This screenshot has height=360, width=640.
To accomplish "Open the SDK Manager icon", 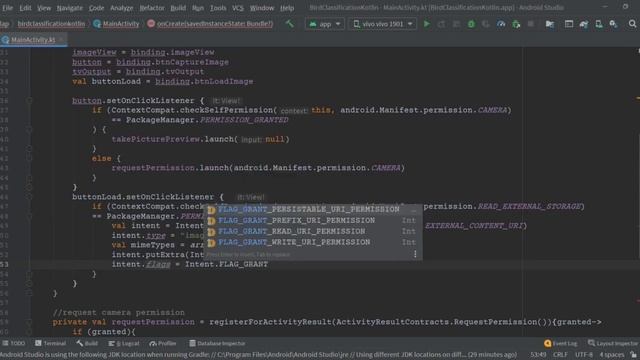I will tap(613, 24).
